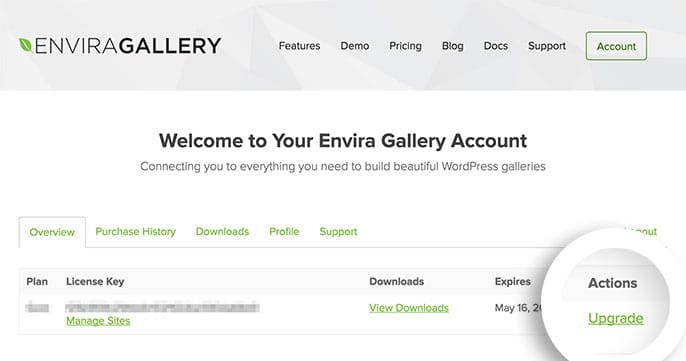The width and height of the screenshot is (686, 361).
Task: Click the Envira Gallery leaf logo
Action: coord(25,45)
